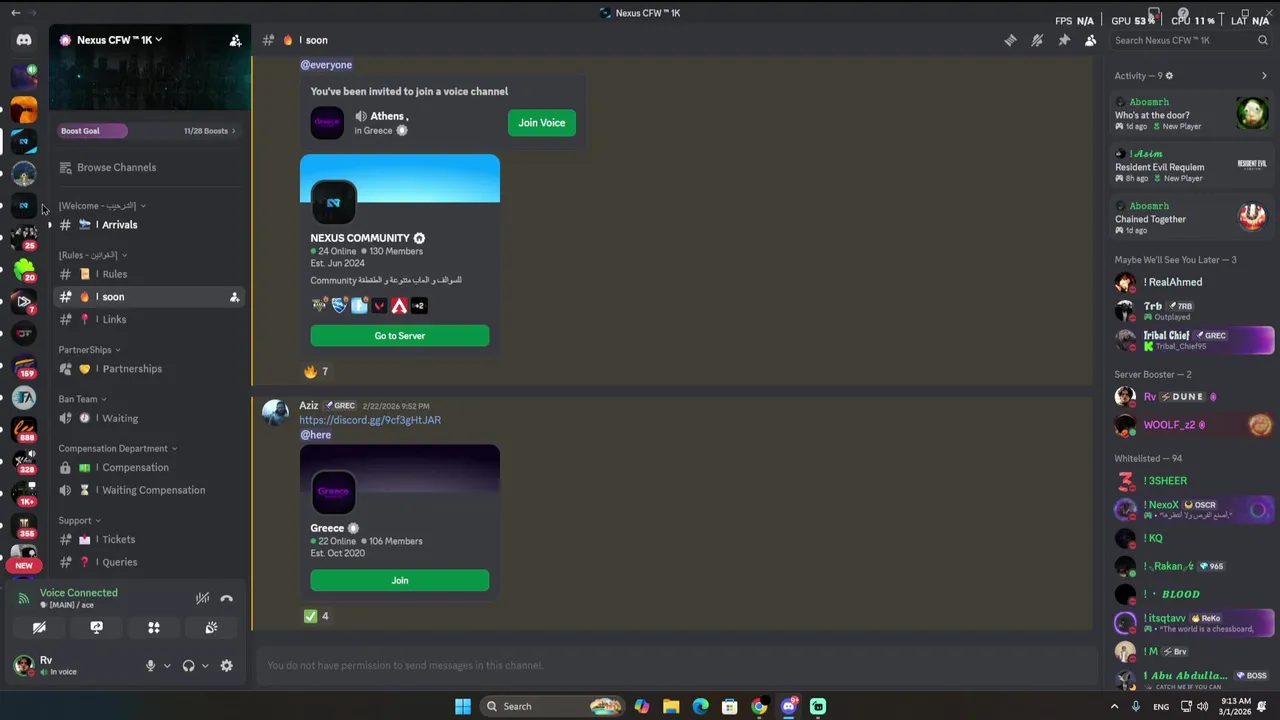The width and height of the screenshot is (1280, 720).
Task: Expand the Activity panel arrow
Action: coord(1264,76)
